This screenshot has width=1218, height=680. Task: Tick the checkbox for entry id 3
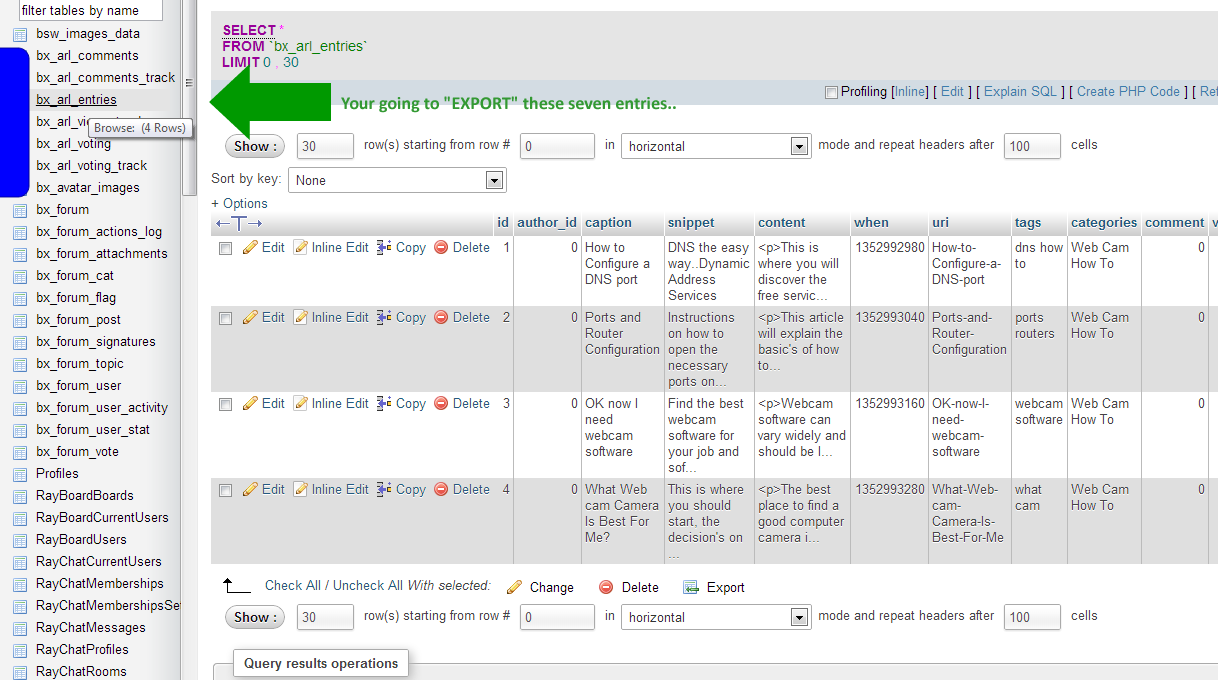[x=225, y=405]
